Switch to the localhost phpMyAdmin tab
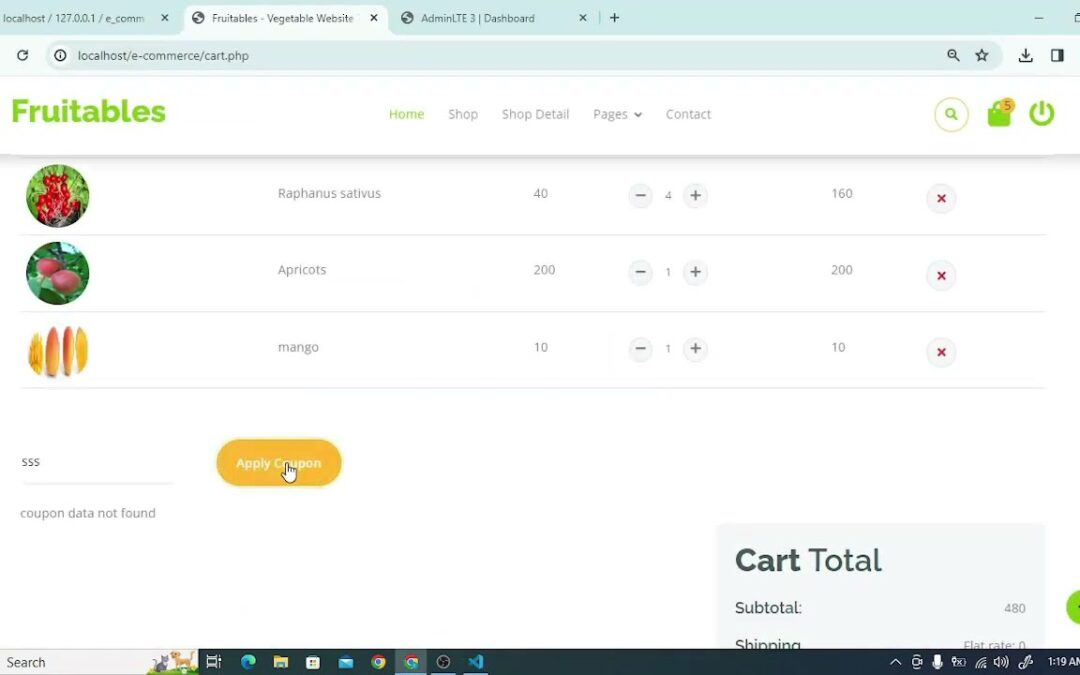The width and height of the screenshot is (1080, 675). (x=73, y=18)
